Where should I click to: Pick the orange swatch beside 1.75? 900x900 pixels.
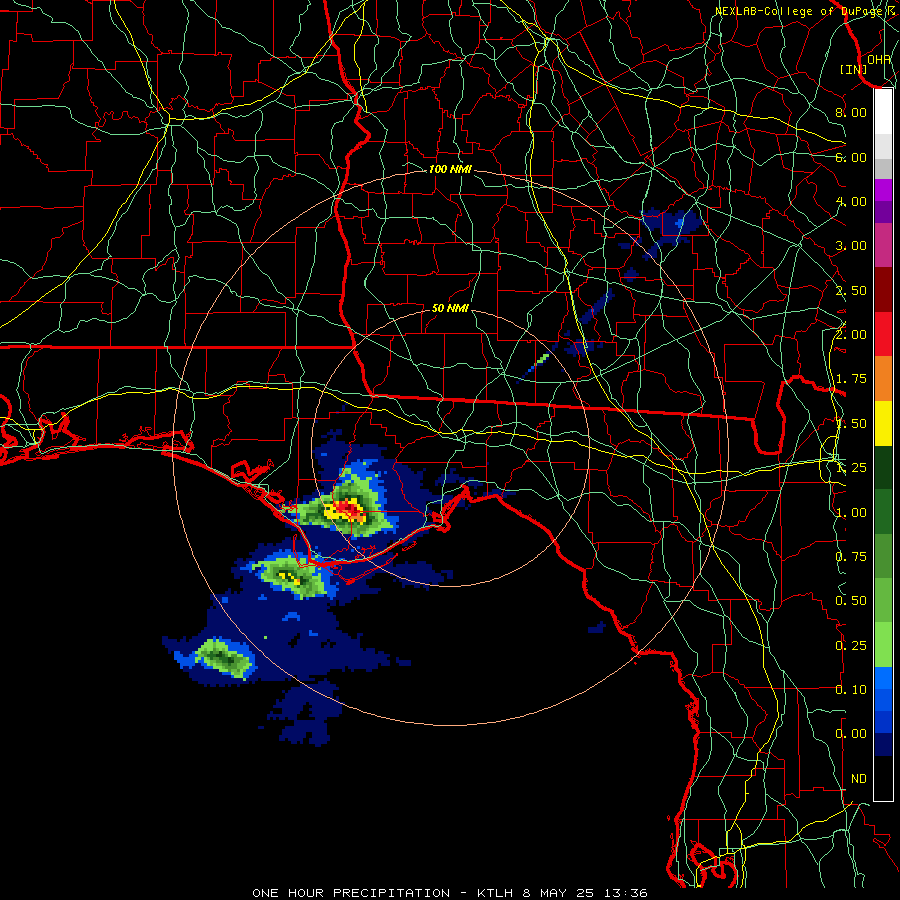click(x=883, y=379)
